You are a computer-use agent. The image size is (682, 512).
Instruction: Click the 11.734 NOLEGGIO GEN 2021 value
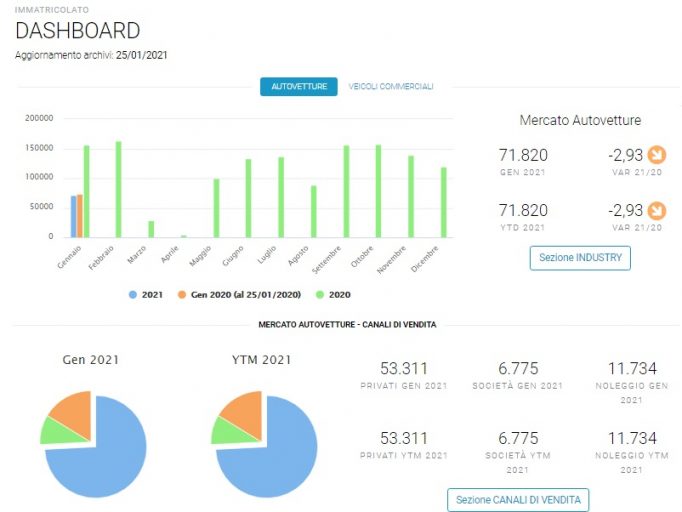pyautogui.click(x=632, y=368)
